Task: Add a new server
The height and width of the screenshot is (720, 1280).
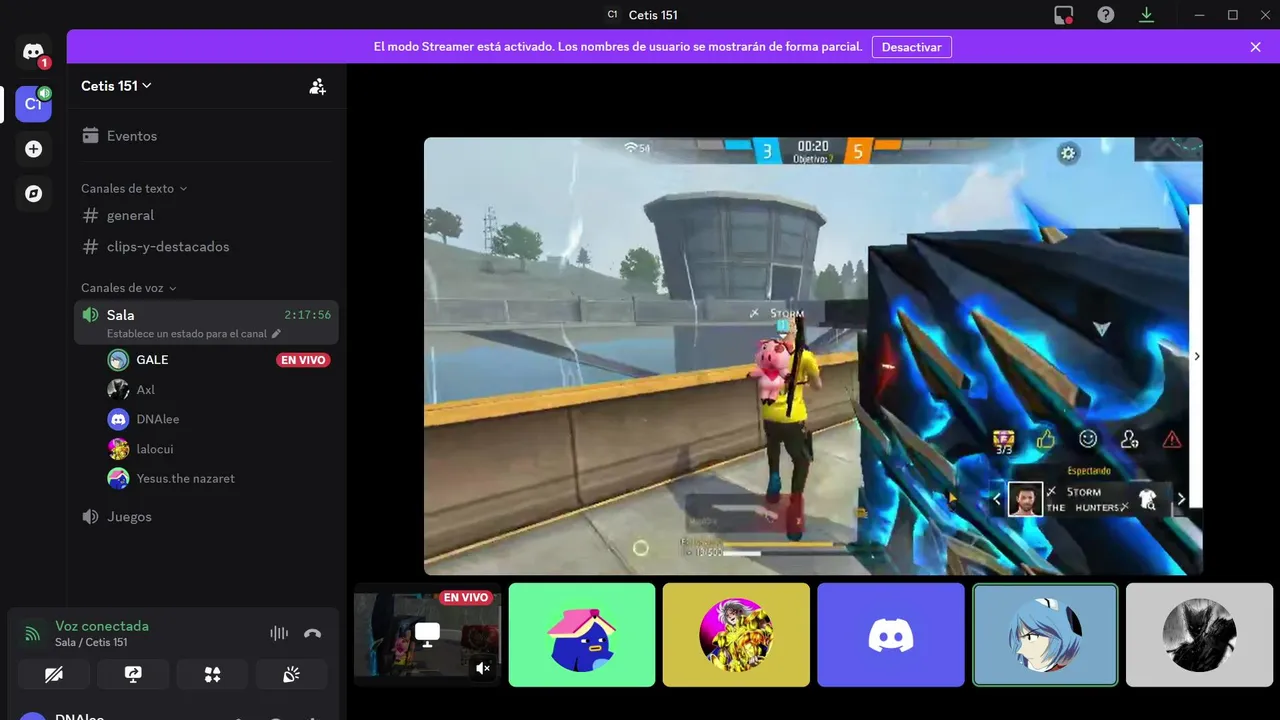Action: tap(33, 149)
